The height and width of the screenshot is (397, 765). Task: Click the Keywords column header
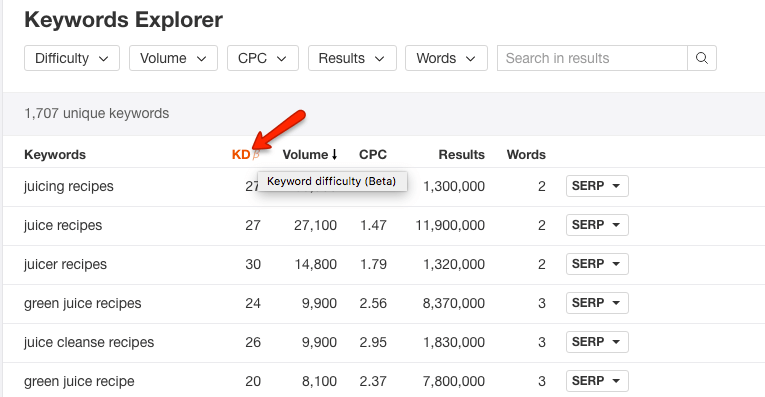(55, 155)
